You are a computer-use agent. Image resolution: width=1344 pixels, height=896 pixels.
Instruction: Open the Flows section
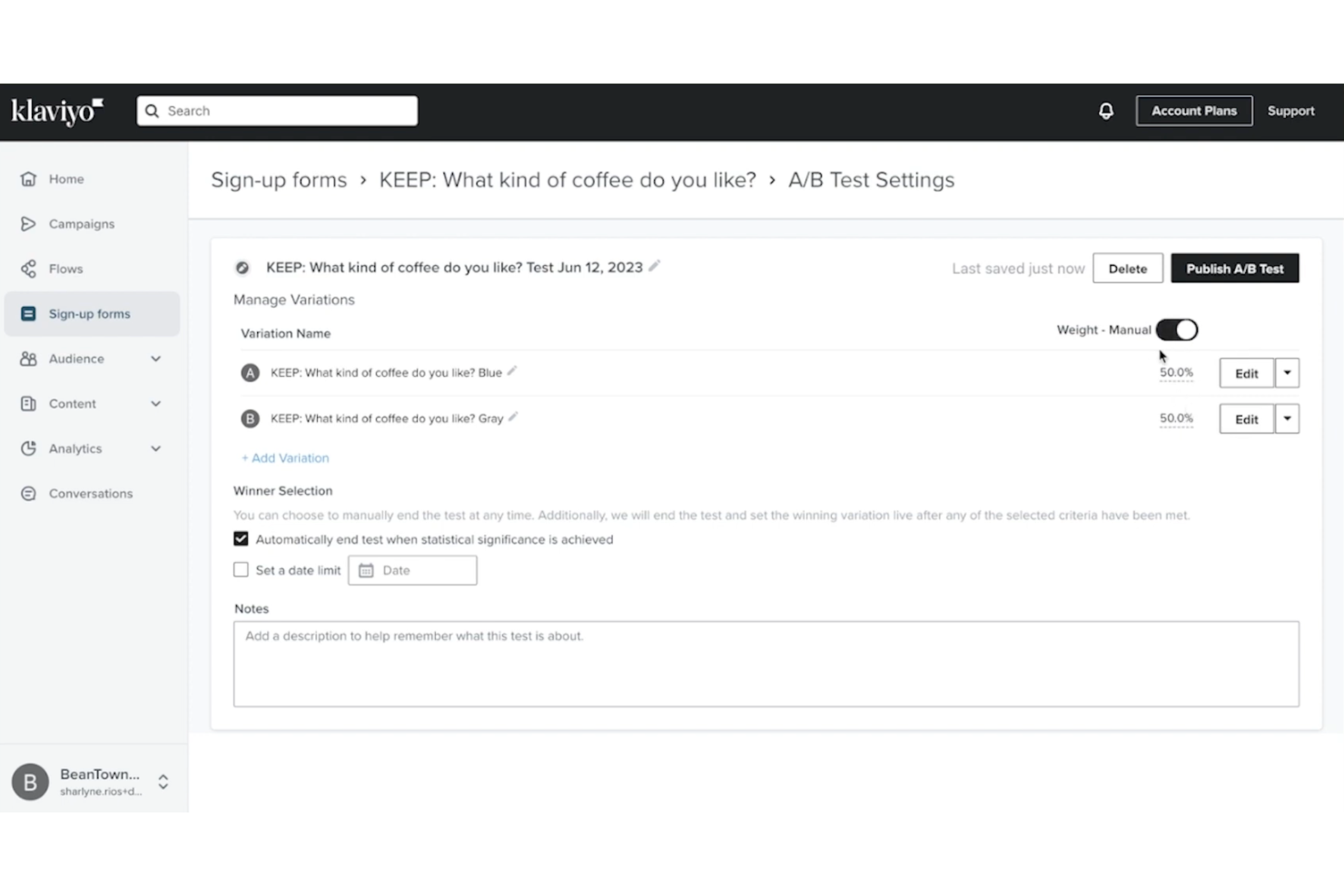click(x=28, y=269)
